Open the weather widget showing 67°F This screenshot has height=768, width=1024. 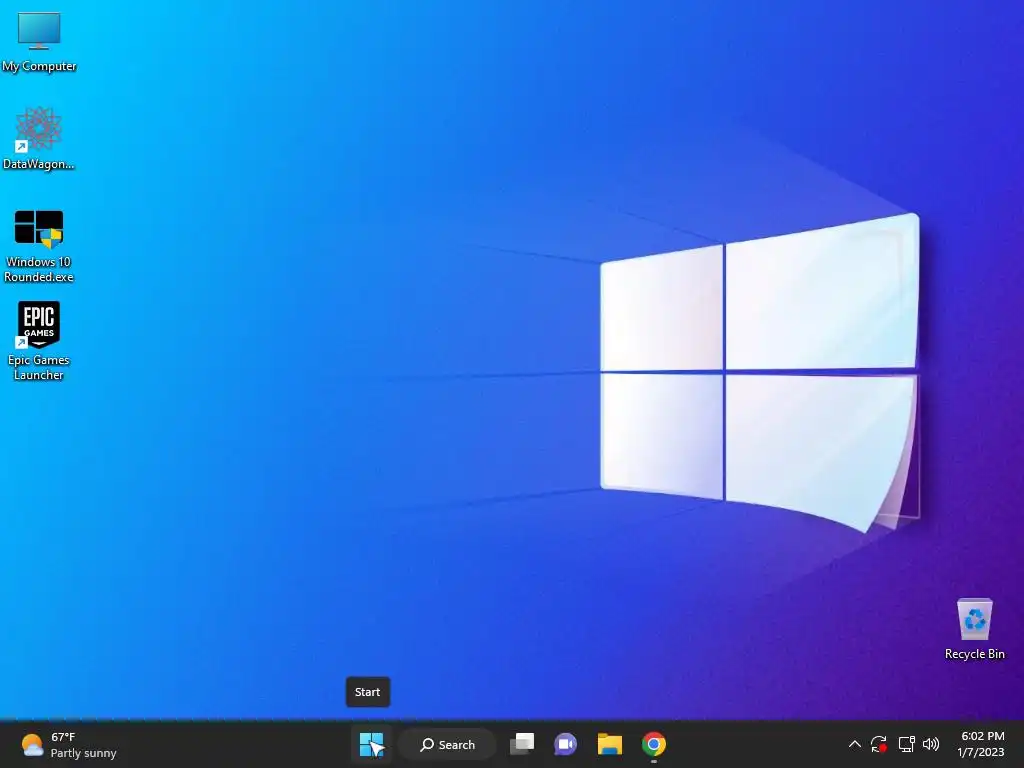click(69, 744)
